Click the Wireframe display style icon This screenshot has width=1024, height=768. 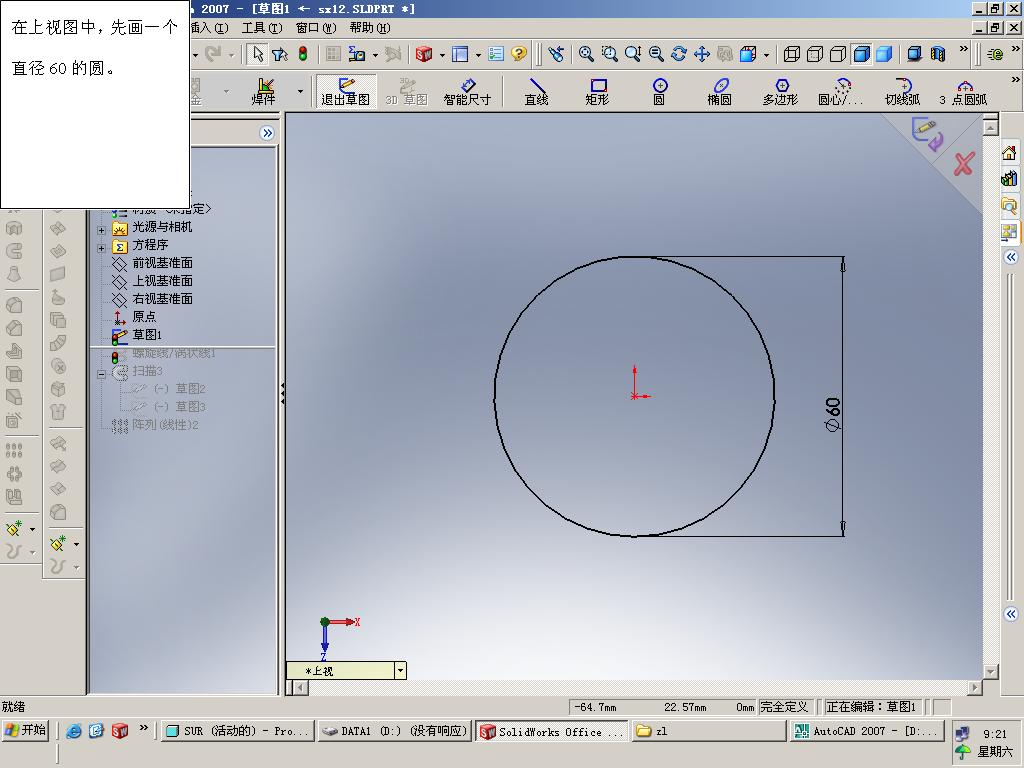[x=792, y=54]
